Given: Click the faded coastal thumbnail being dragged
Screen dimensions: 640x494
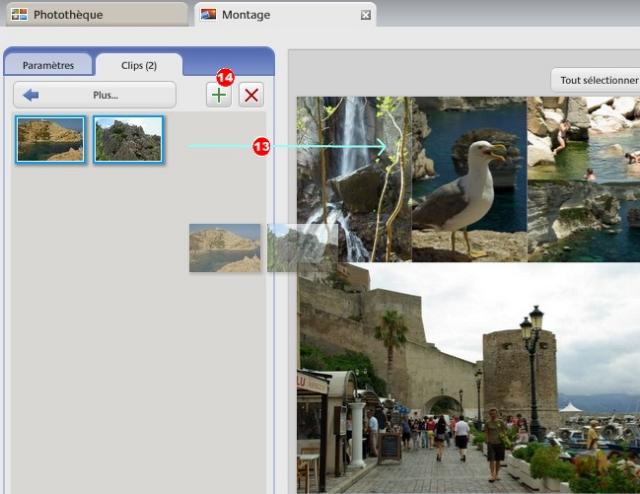Looking at the screenshot, I should tap(224, 247).
